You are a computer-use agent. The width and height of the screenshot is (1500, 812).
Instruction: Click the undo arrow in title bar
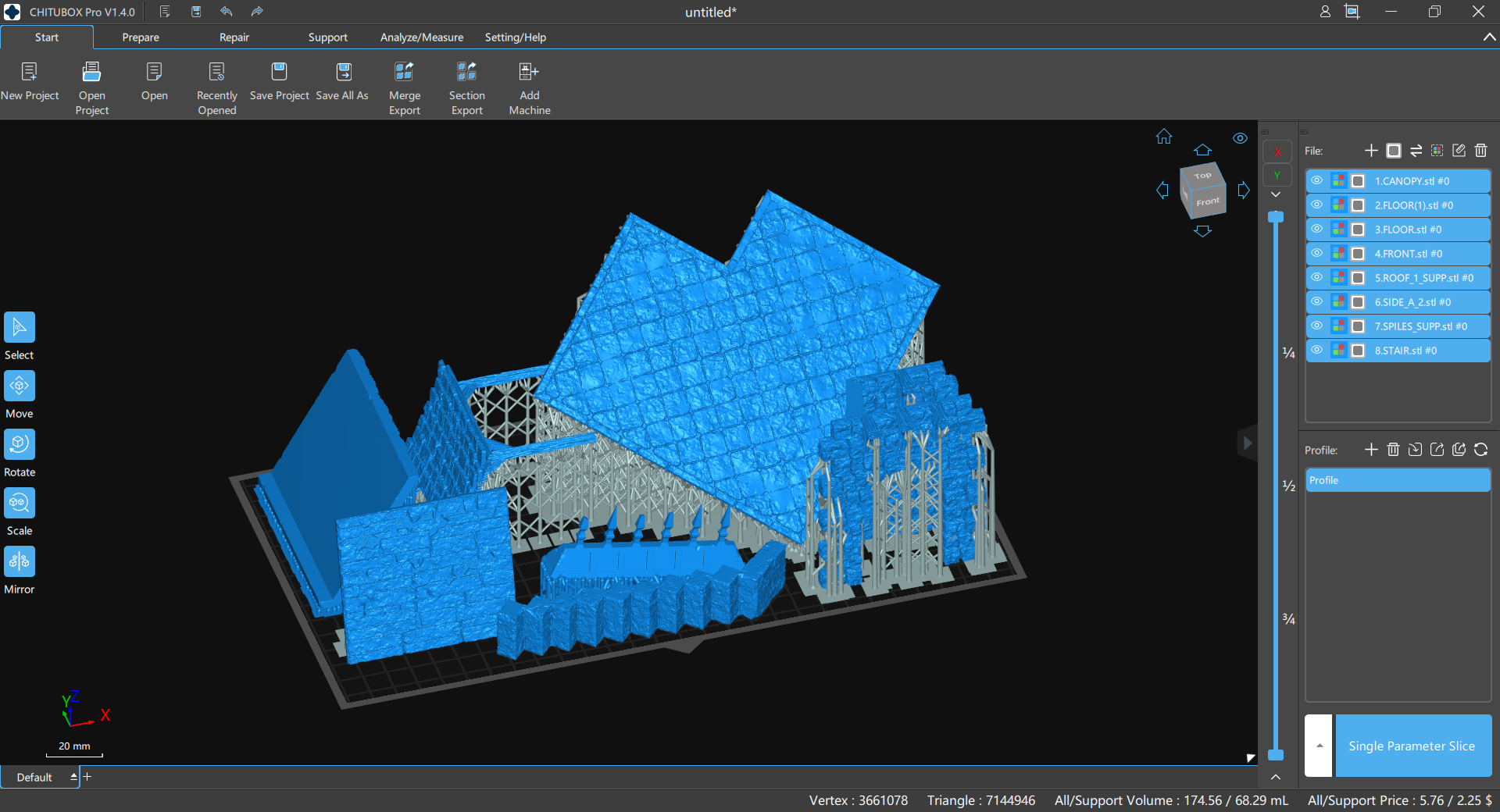coord(227,12)
